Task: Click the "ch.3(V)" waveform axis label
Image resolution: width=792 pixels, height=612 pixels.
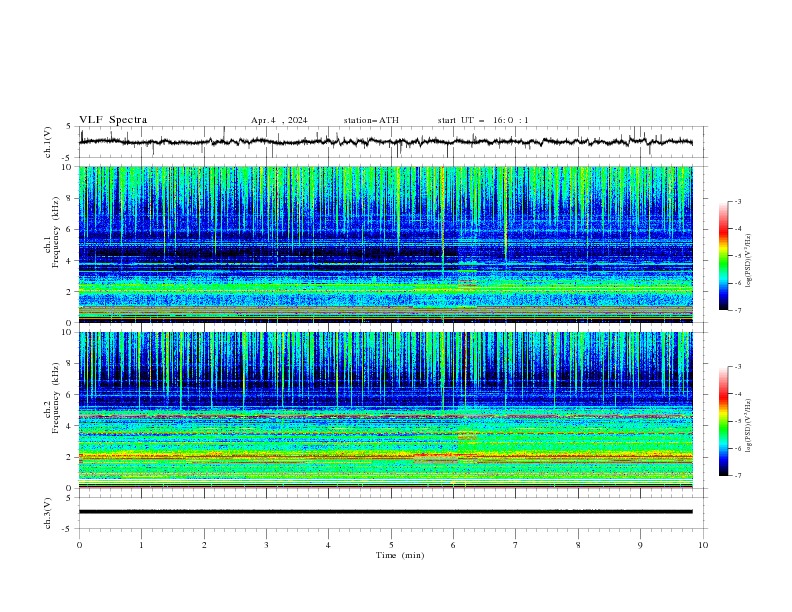Action: pos(48,513)
